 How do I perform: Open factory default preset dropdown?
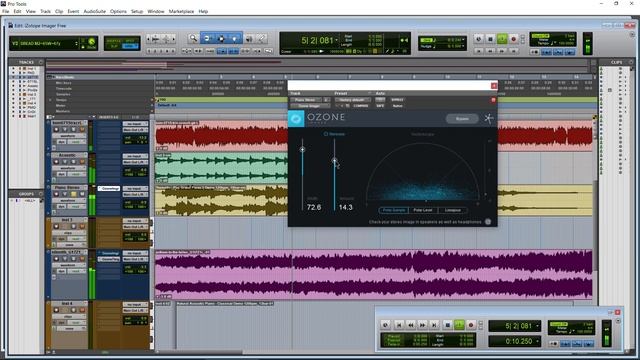coord(352,100)
